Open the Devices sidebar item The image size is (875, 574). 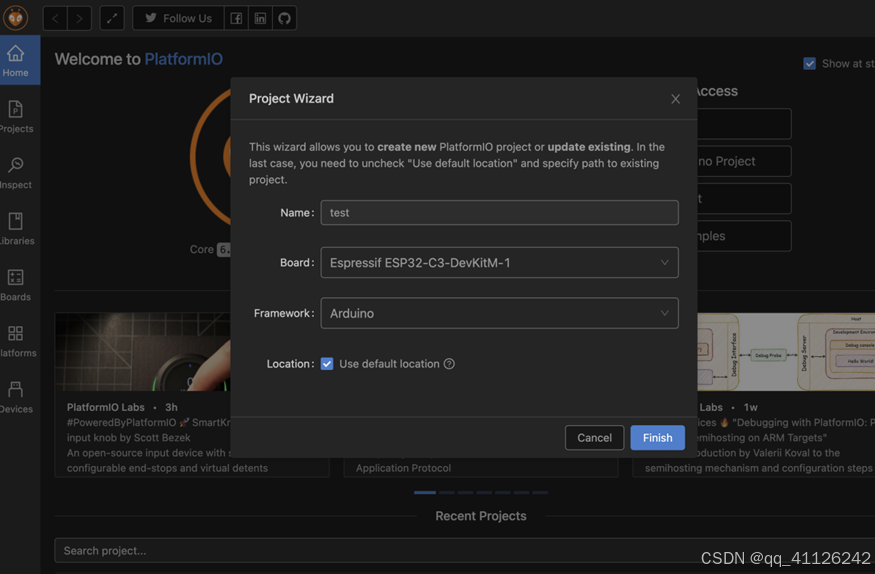point(16,397)
